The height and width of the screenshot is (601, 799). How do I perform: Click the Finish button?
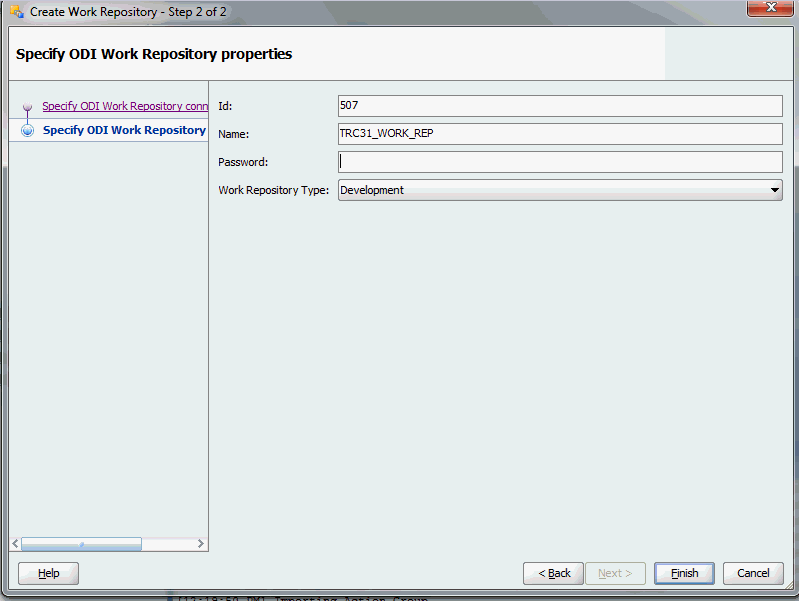684,573
